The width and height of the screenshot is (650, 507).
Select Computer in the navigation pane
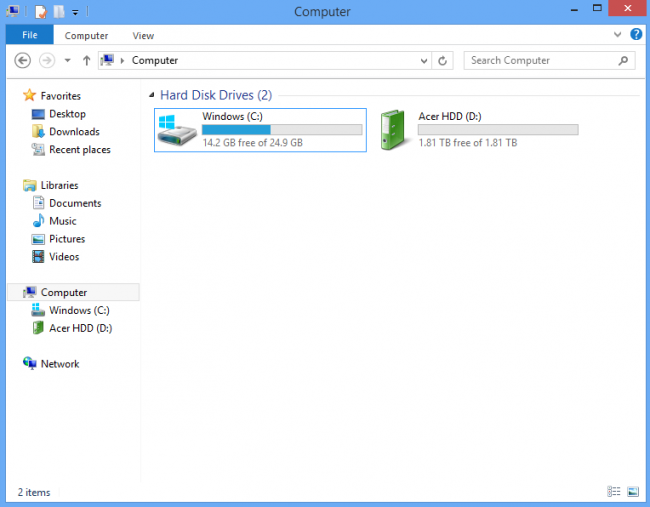coord(74,292)
